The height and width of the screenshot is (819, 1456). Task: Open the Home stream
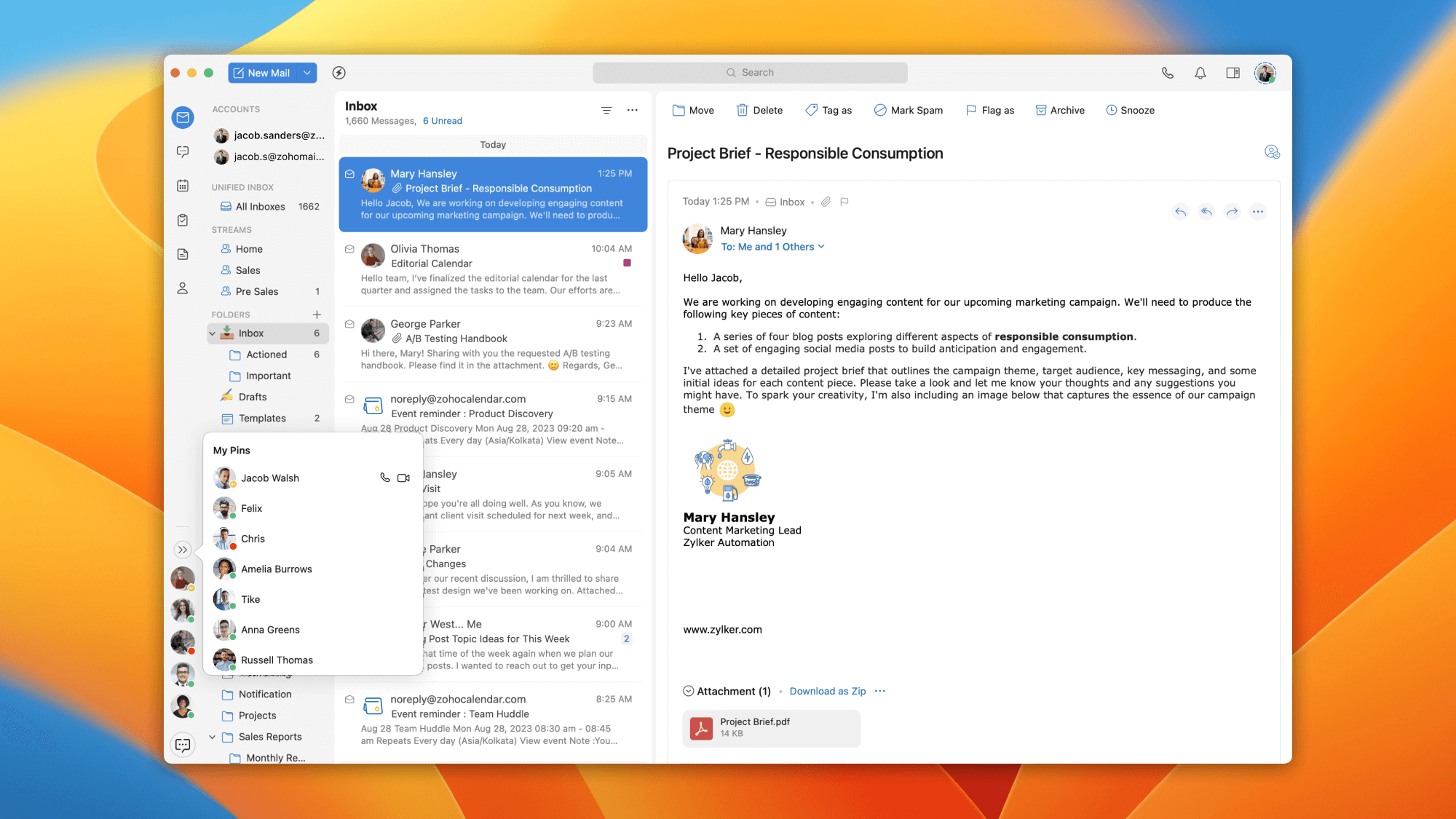click(242, 249)
